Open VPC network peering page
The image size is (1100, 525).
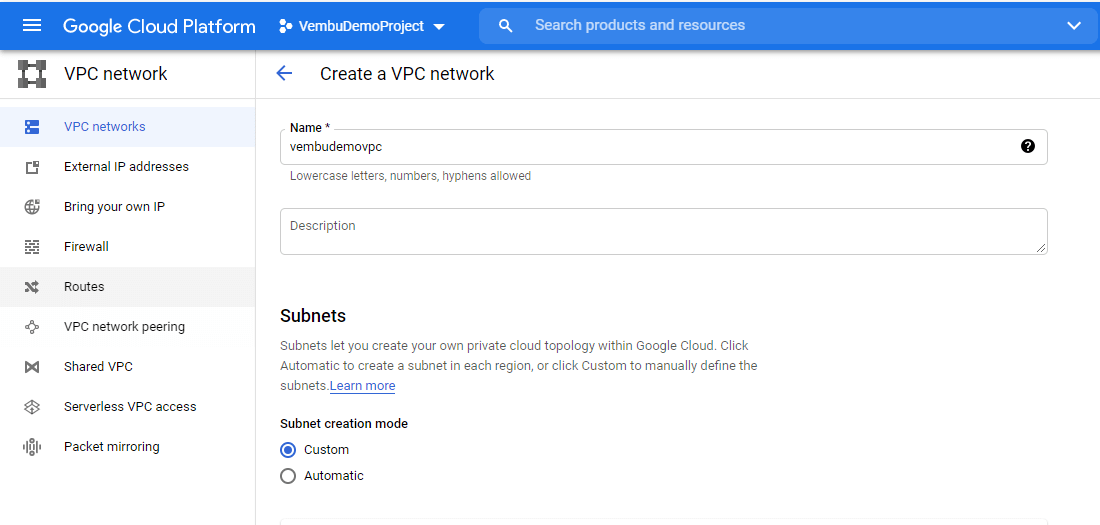[x=128, y=327]
